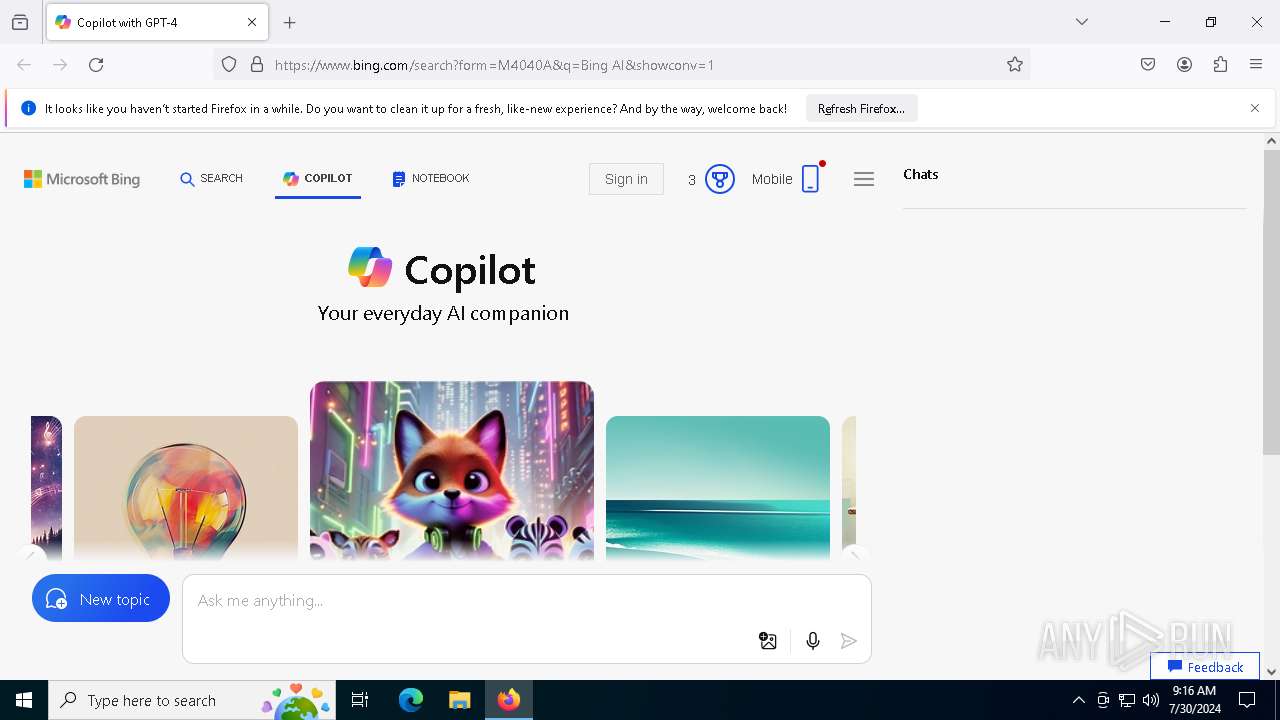The width and height of the screenshot is (1280, 720).
Task: Select the Copilot with GPT-4 browser tab
Action: point(157,22)
